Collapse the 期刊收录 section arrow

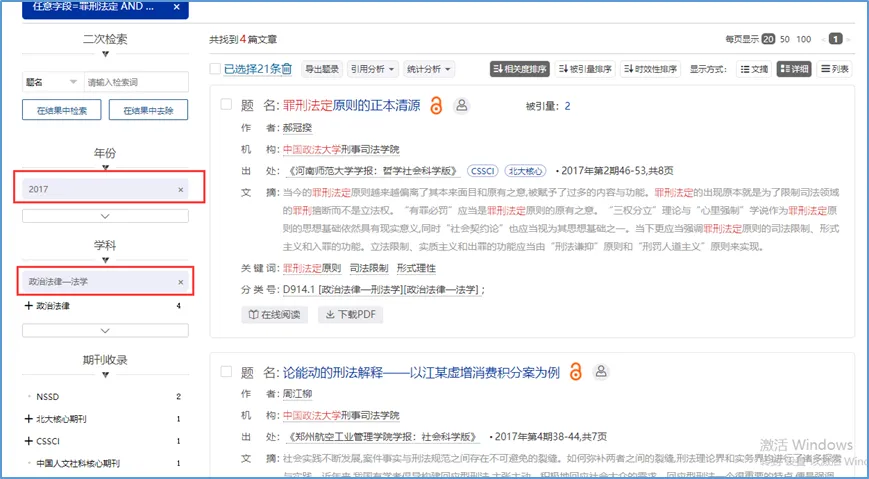[105, 375]
